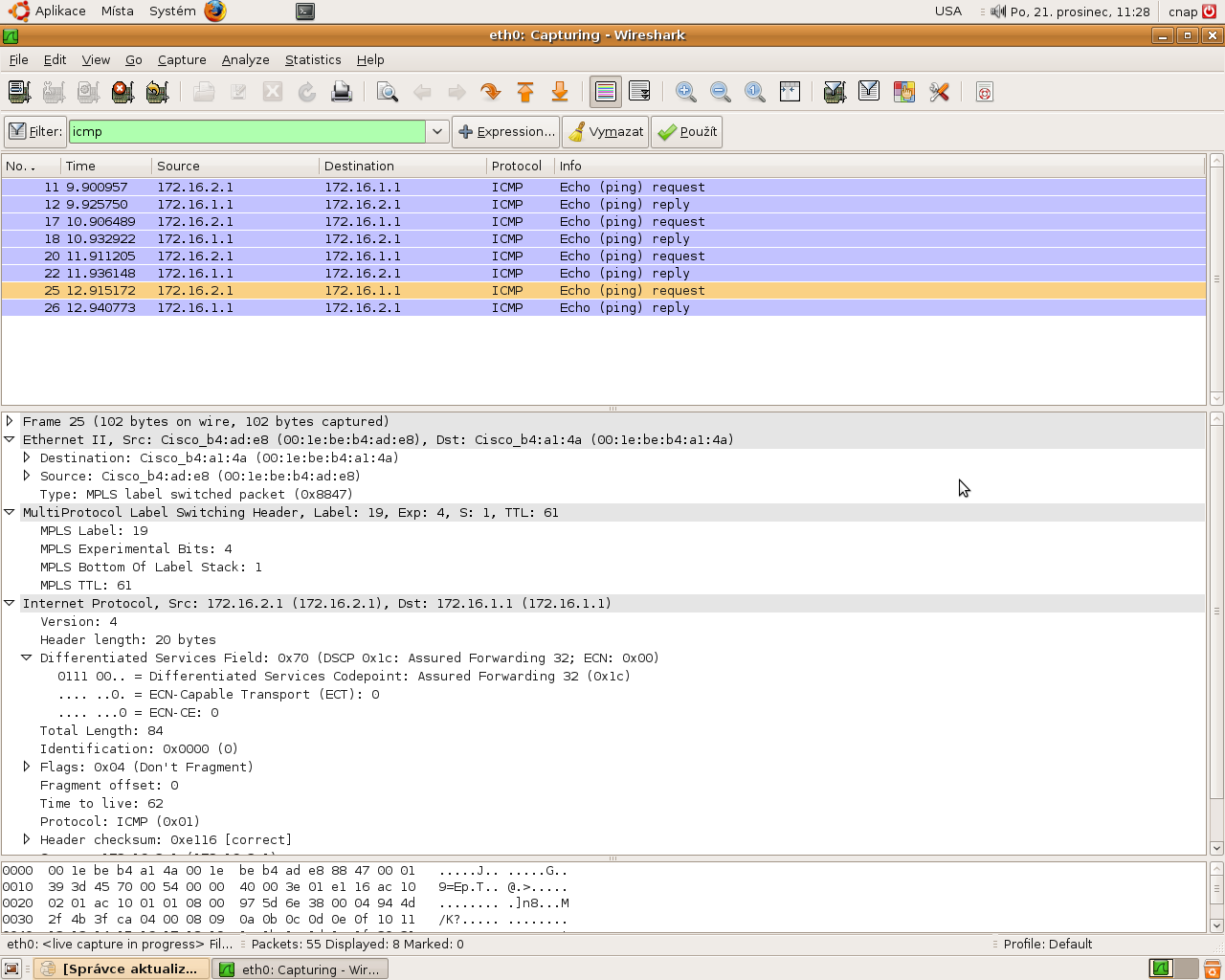The image size is (1225, 980).
Task: Click the Expression... button
Action: [x=505, y=132]
